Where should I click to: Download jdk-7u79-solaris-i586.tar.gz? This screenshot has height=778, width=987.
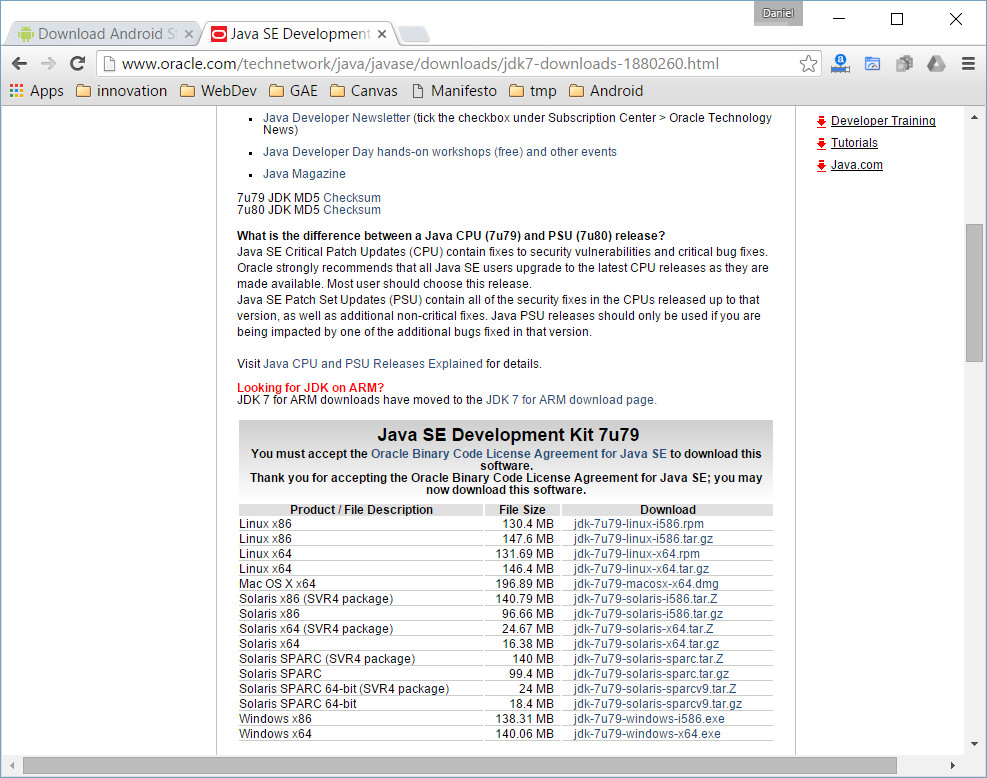point(648,614)
